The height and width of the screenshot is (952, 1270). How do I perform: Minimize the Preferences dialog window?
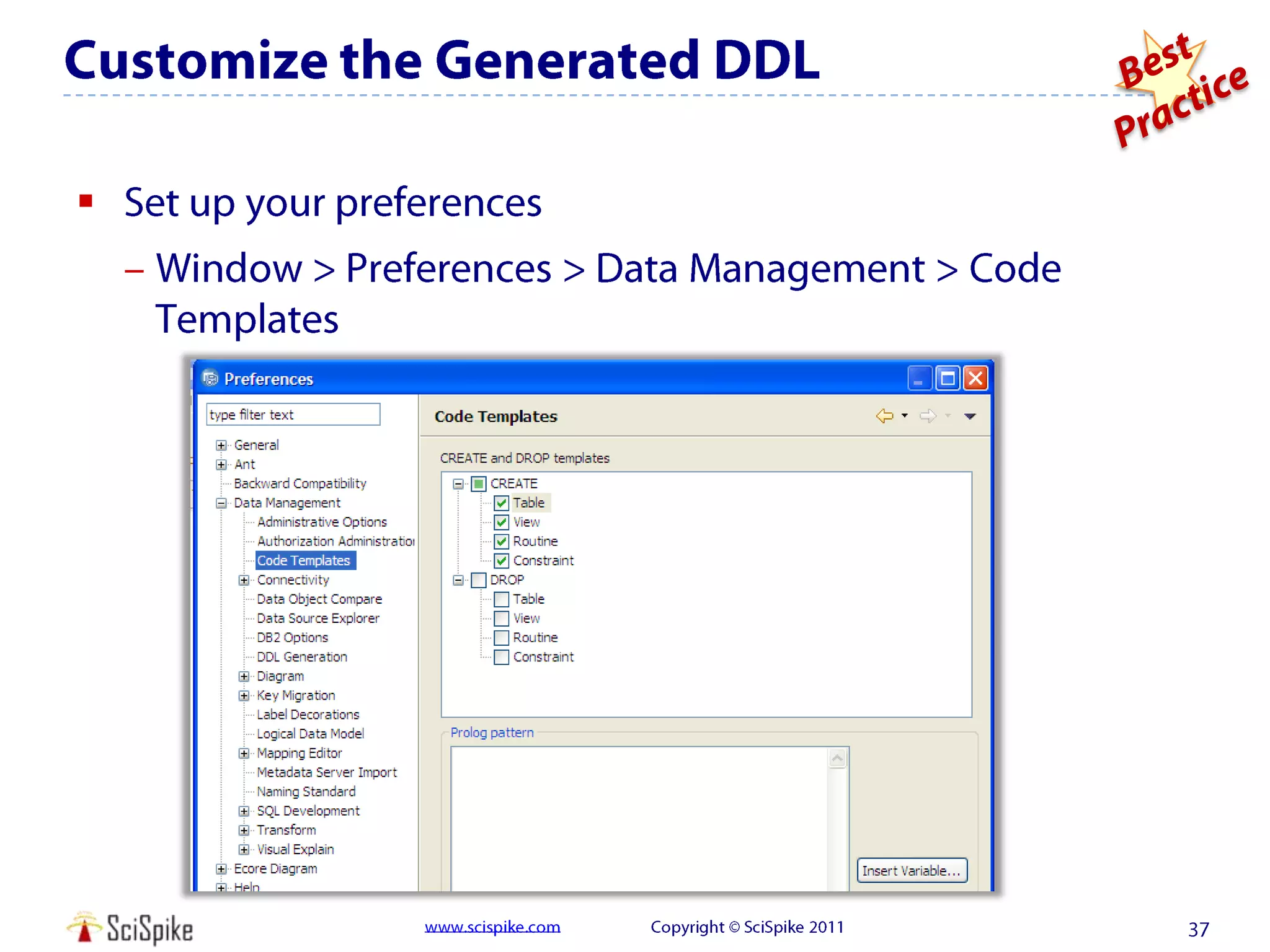[x=919, y=378]
